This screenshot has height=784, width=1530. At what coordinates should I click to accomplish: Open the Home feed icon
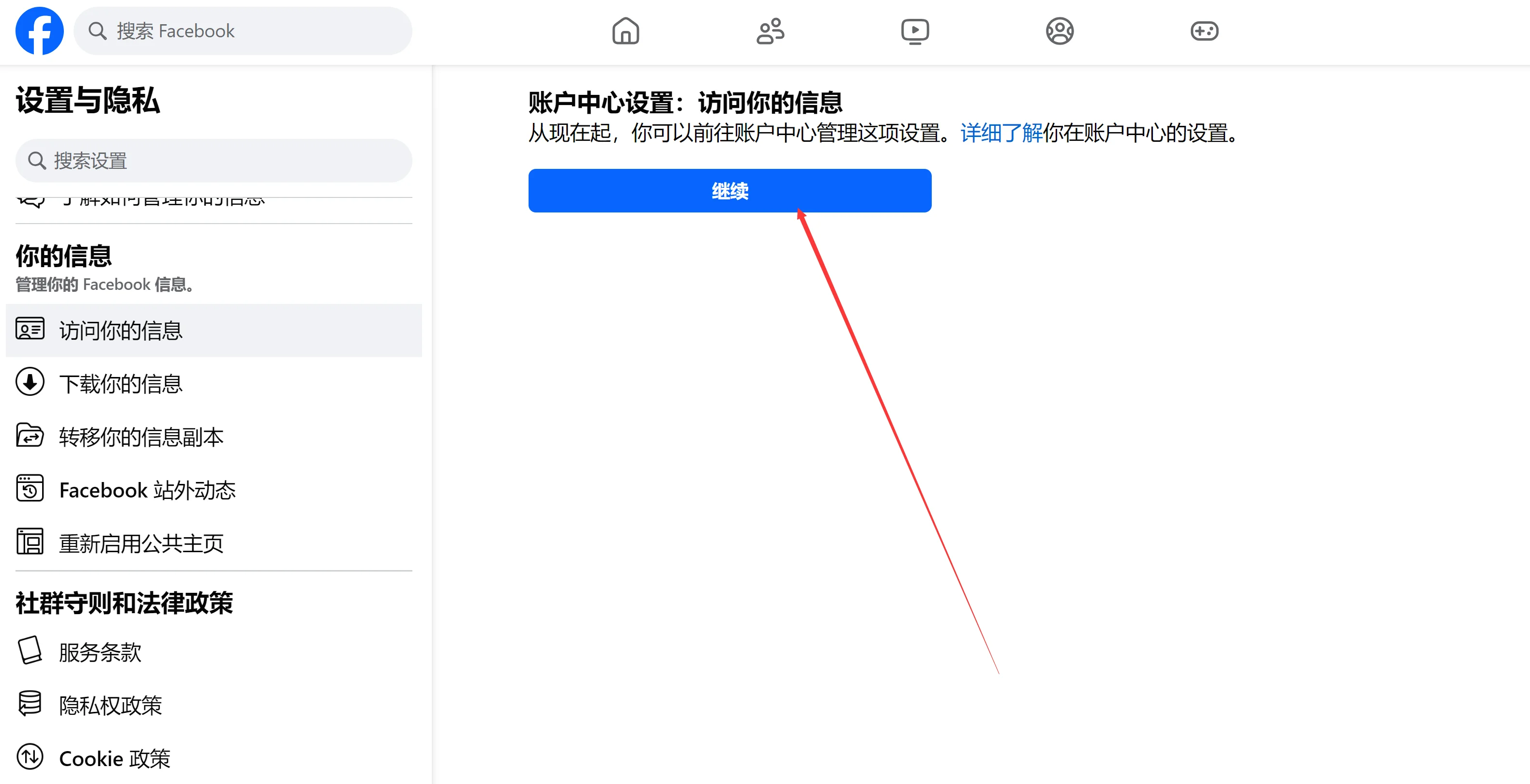pos(625,31)
